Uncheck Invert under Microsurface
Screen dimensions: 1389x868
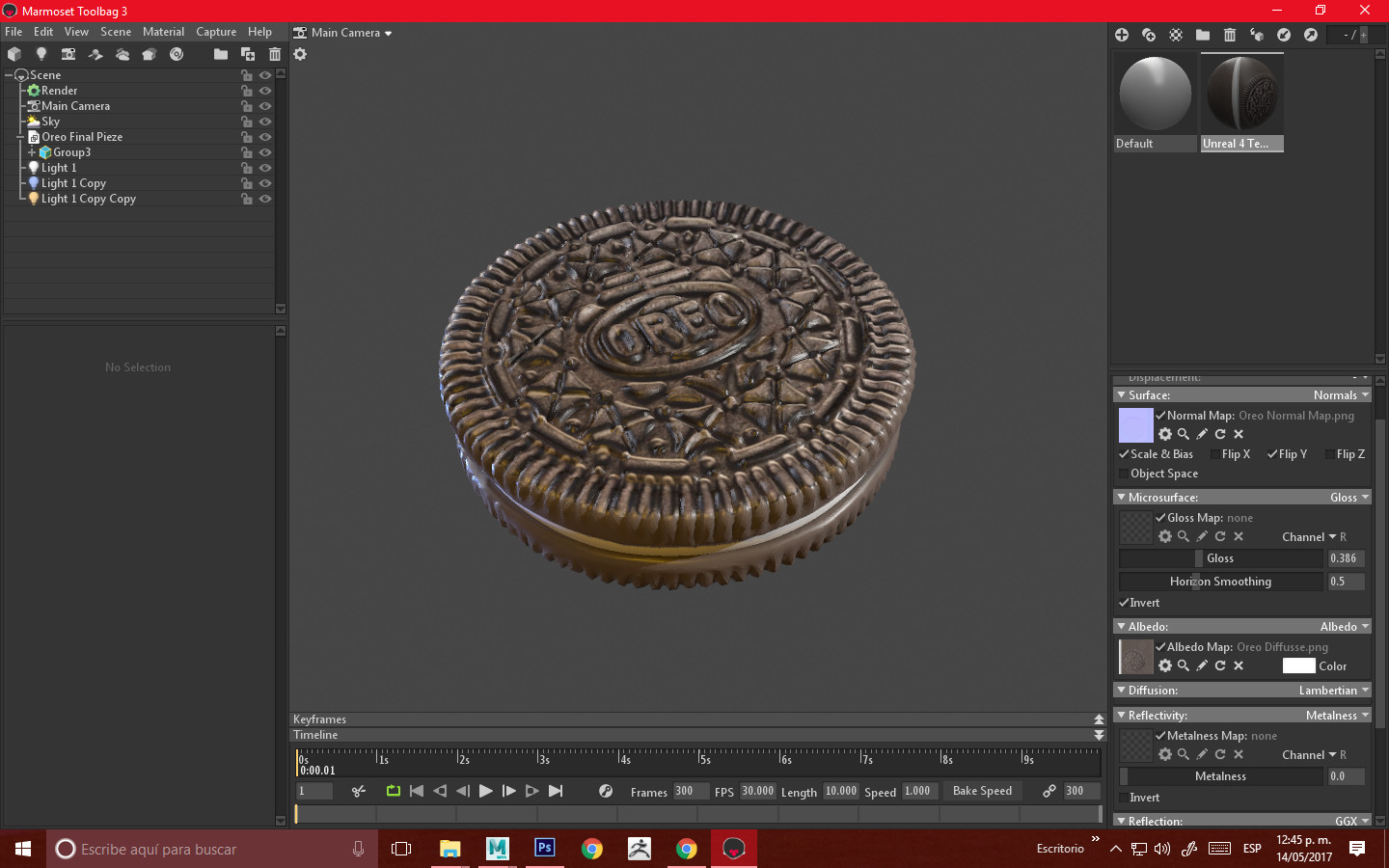coord(1124,603)
